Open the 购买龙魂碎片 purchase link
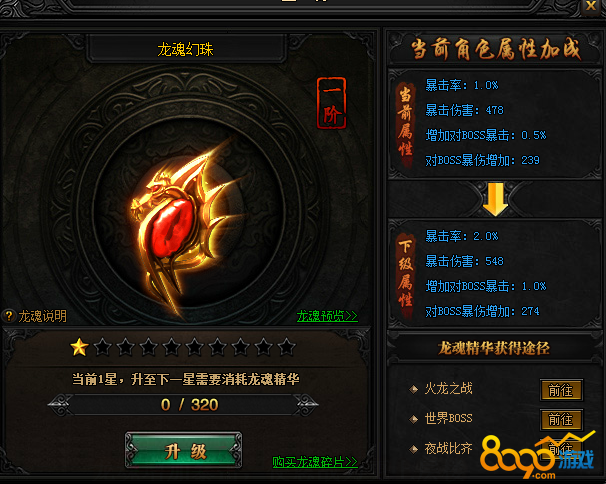This screenshot has width=606, height=484. click(x=315, y=462)
